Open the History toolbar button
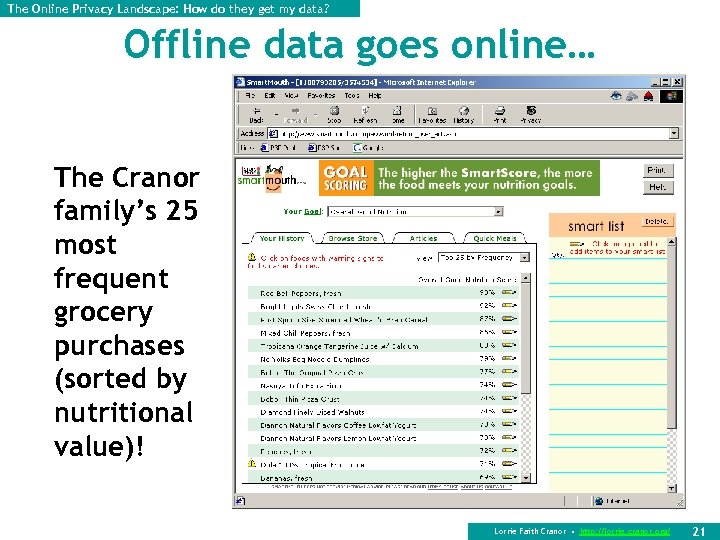The image size is (720, 540). (464, 115)
